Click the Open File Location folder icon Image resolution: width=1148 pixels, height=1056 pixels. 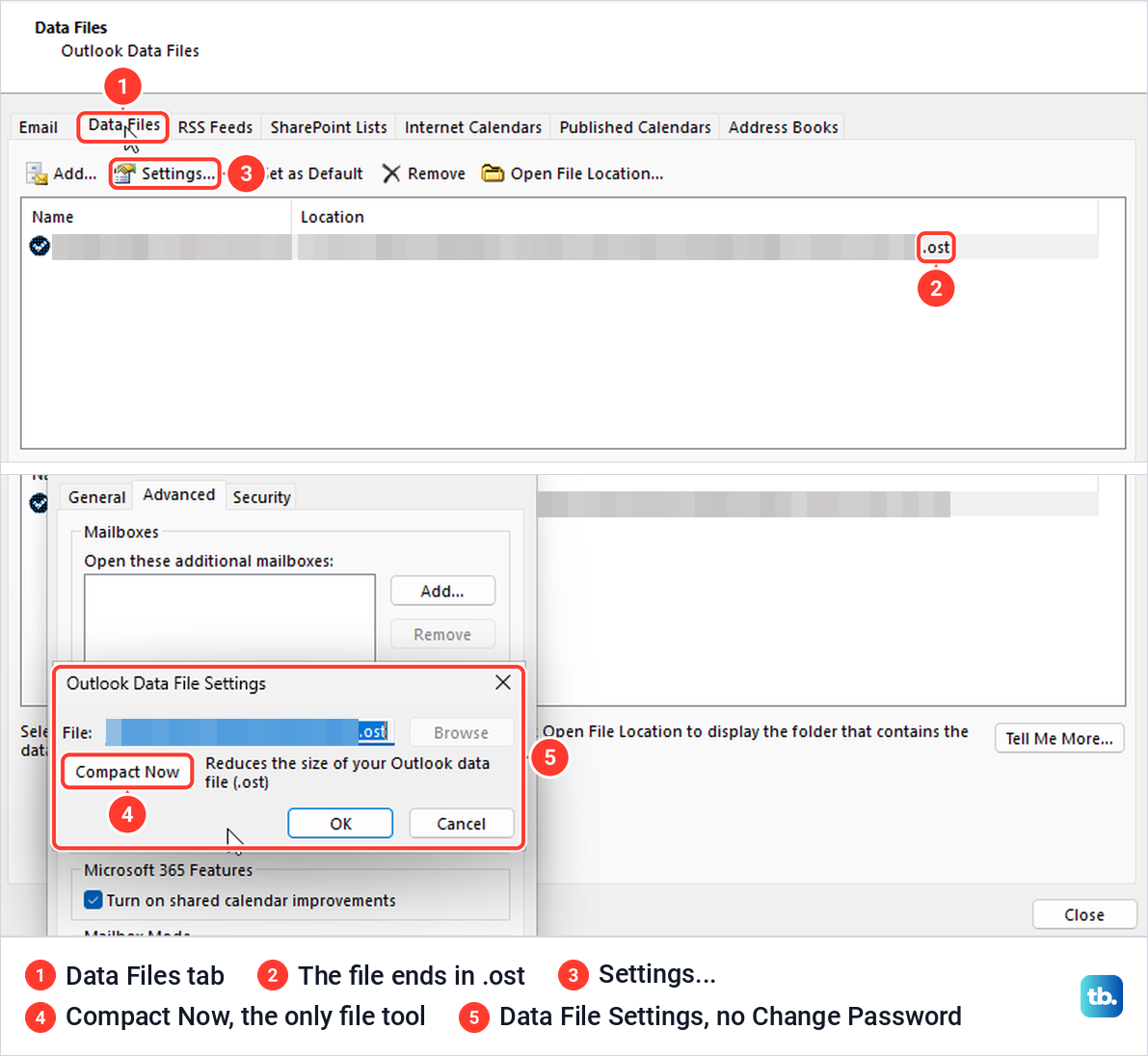[x=492, y=173]
